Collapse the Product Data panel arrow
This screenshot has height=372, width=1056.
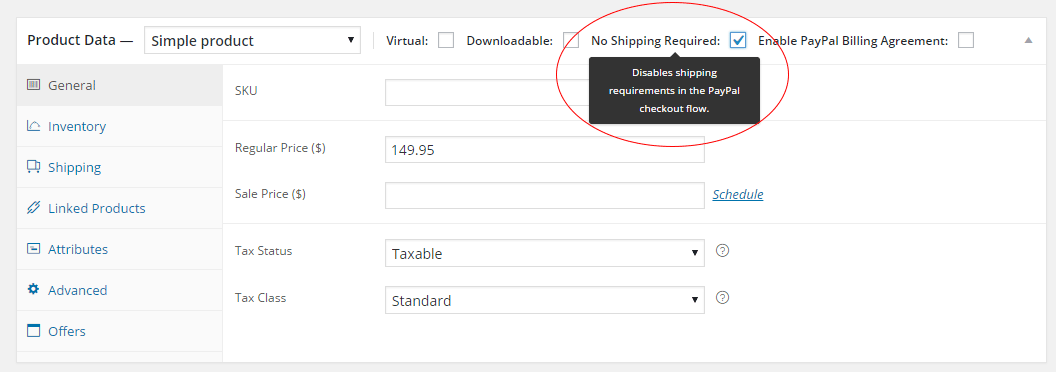pyautogui.click(x=1028, y=40)
